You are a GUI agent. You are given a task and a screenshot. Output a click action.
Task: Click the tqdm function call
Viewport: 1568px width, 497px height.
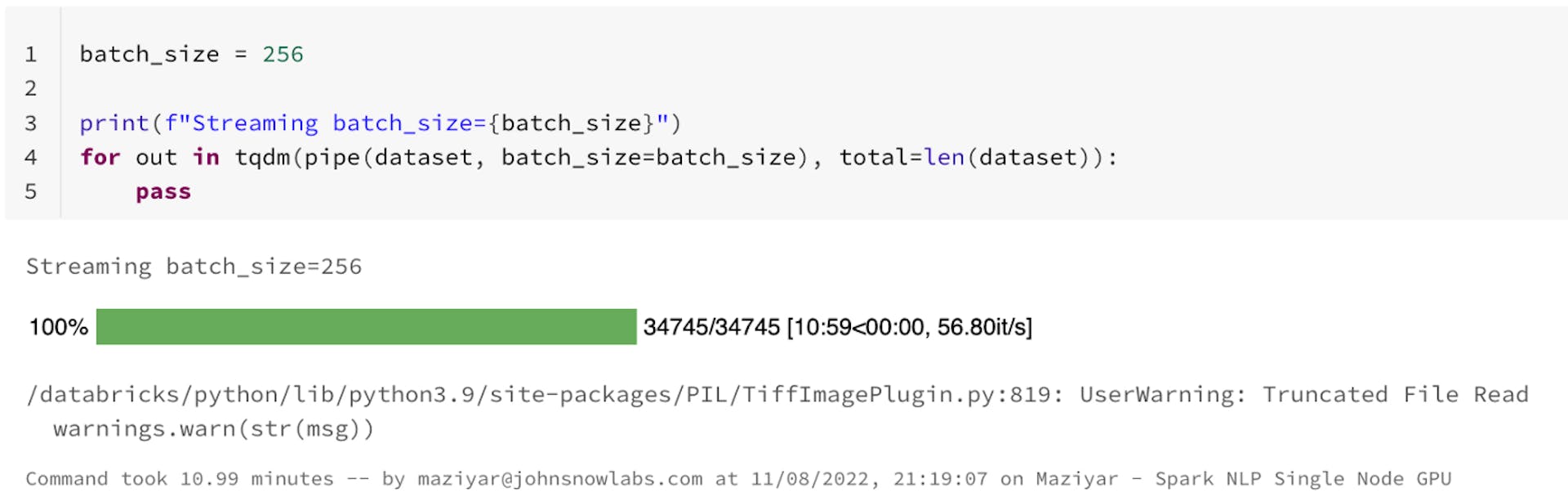click(263, 157)
